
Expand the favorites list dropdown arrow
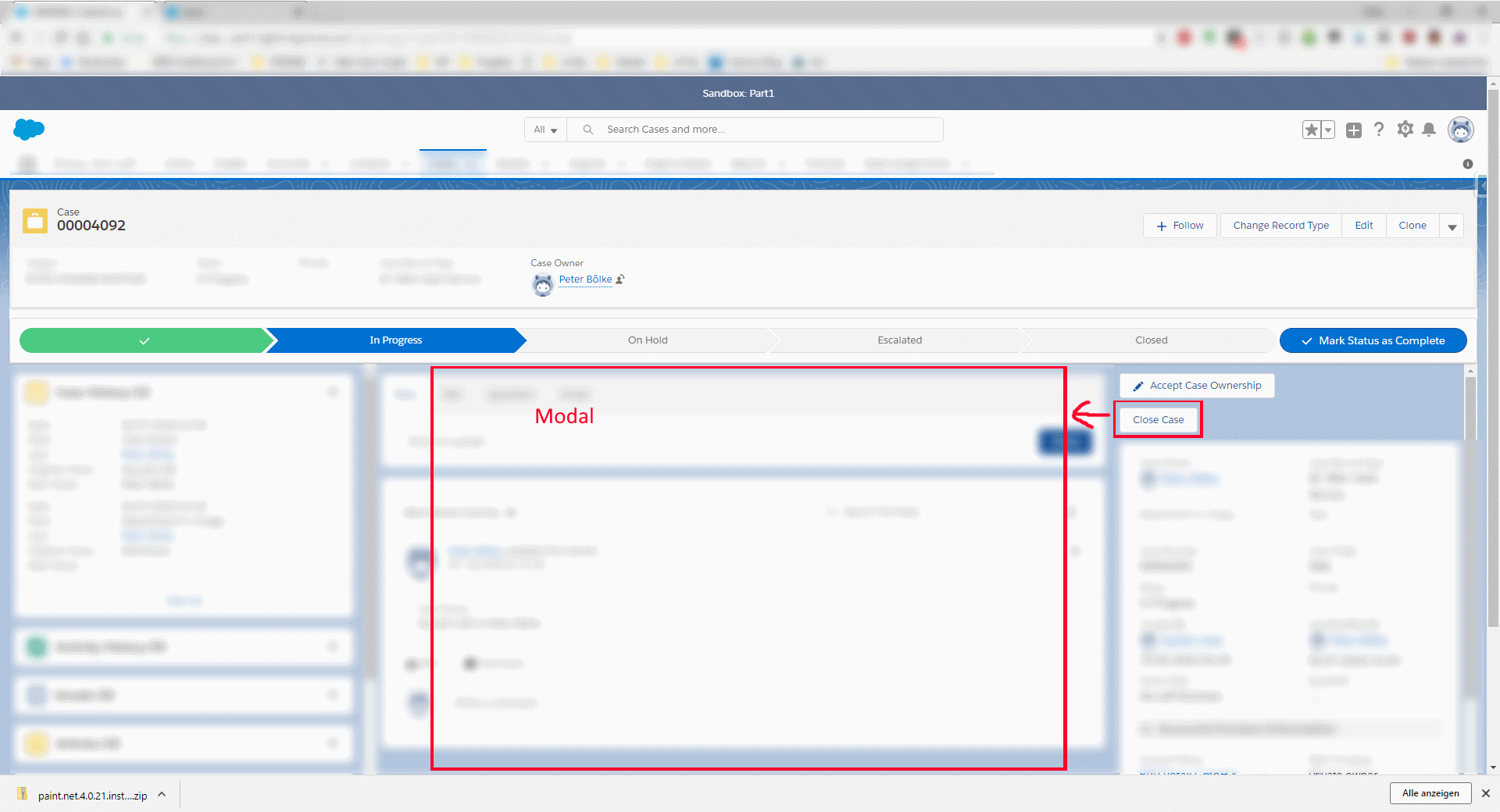point(1328,130)
